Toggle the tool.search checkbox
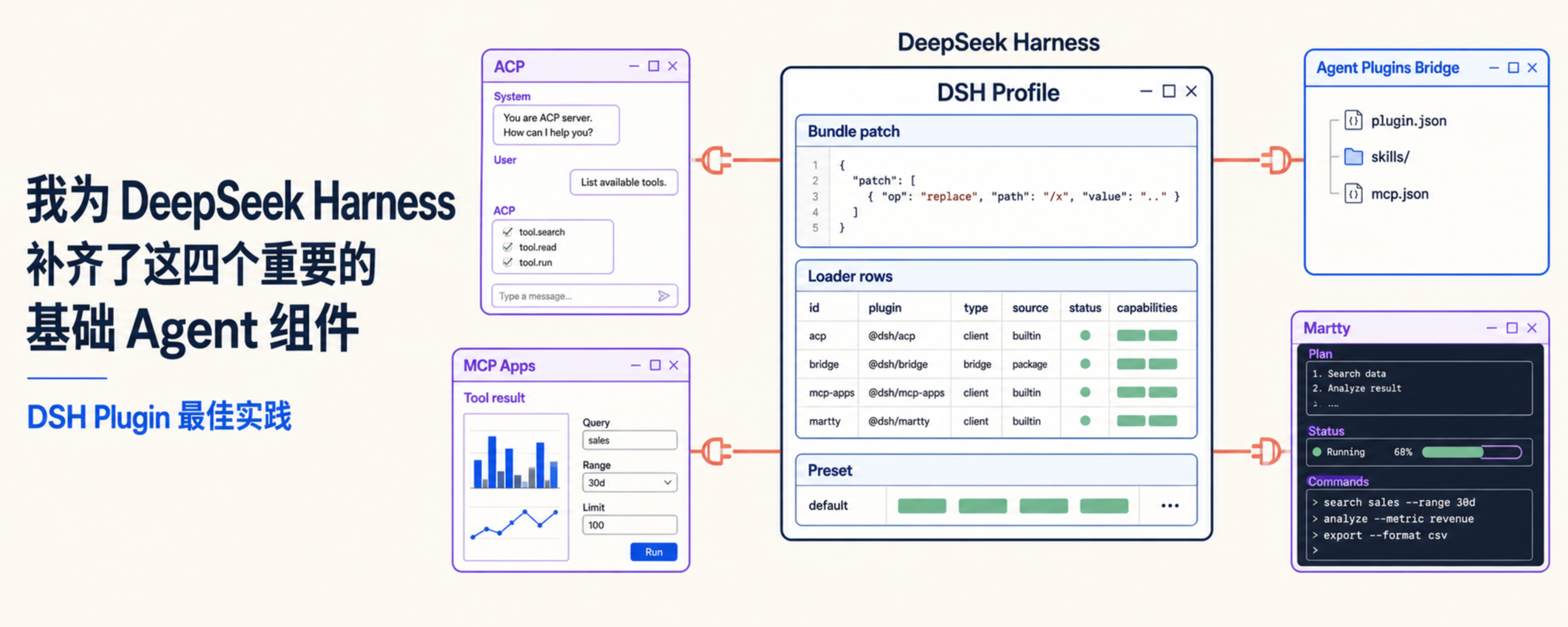 coord(508,232)
